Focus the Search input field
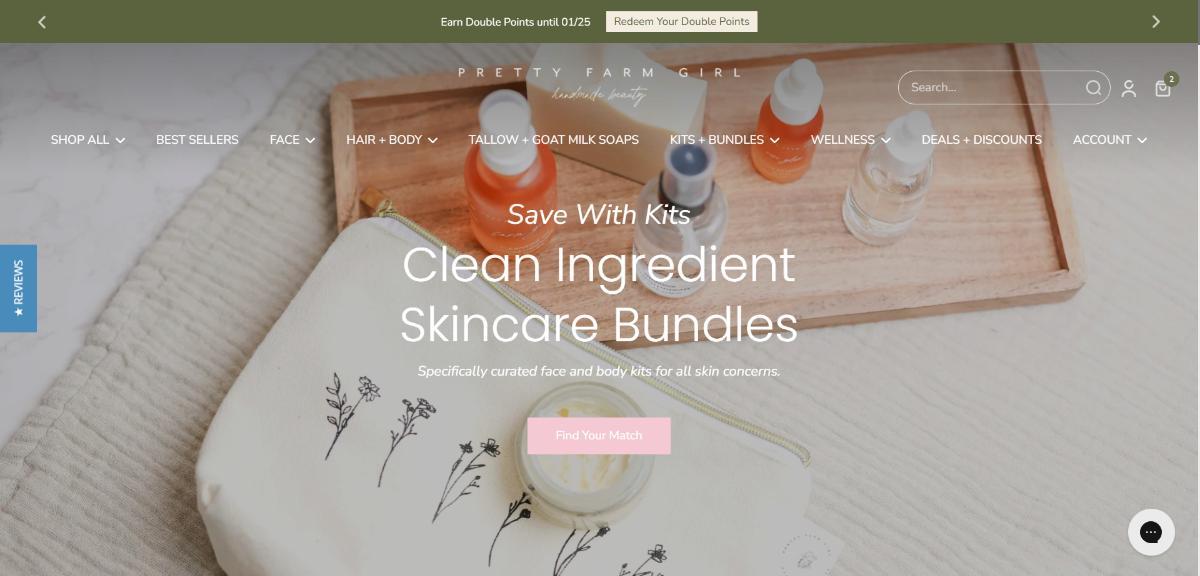The image size is (1200, 576). (x=990, y=88)
